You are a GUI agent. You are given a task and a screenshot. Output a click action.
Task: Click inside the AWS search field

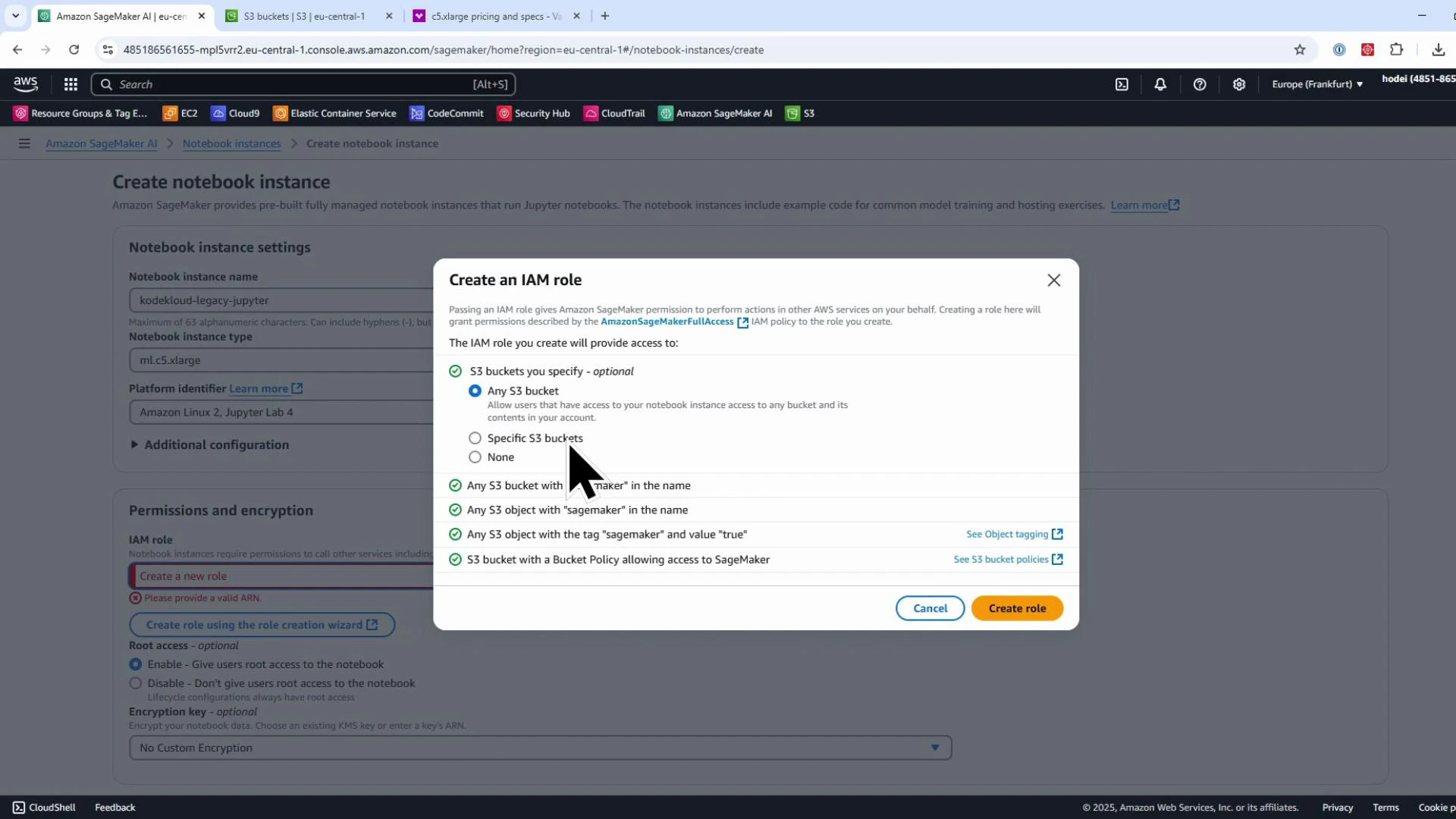303,84
